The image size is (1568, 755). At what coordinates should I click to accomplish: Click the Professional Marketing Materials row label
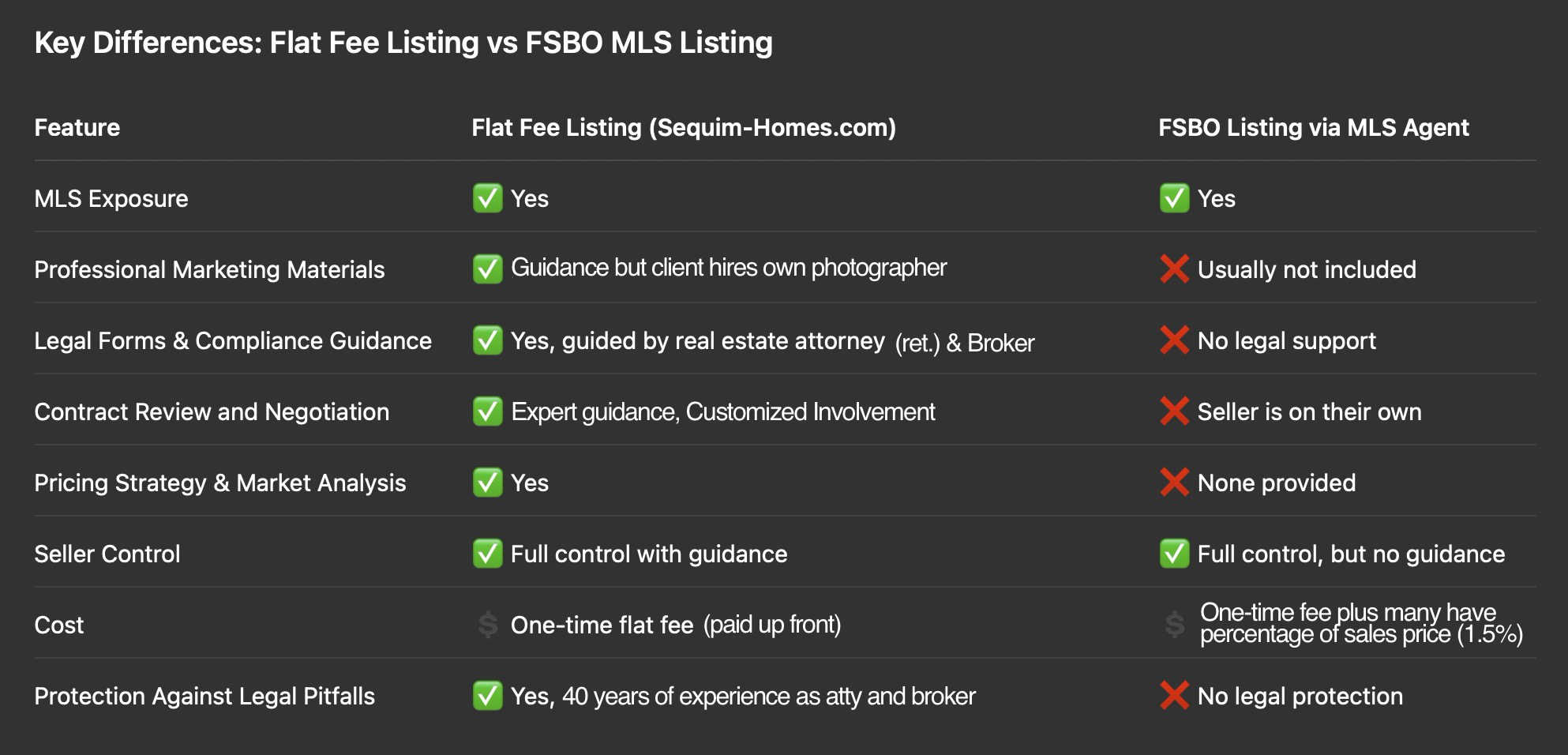click(209, 269)
